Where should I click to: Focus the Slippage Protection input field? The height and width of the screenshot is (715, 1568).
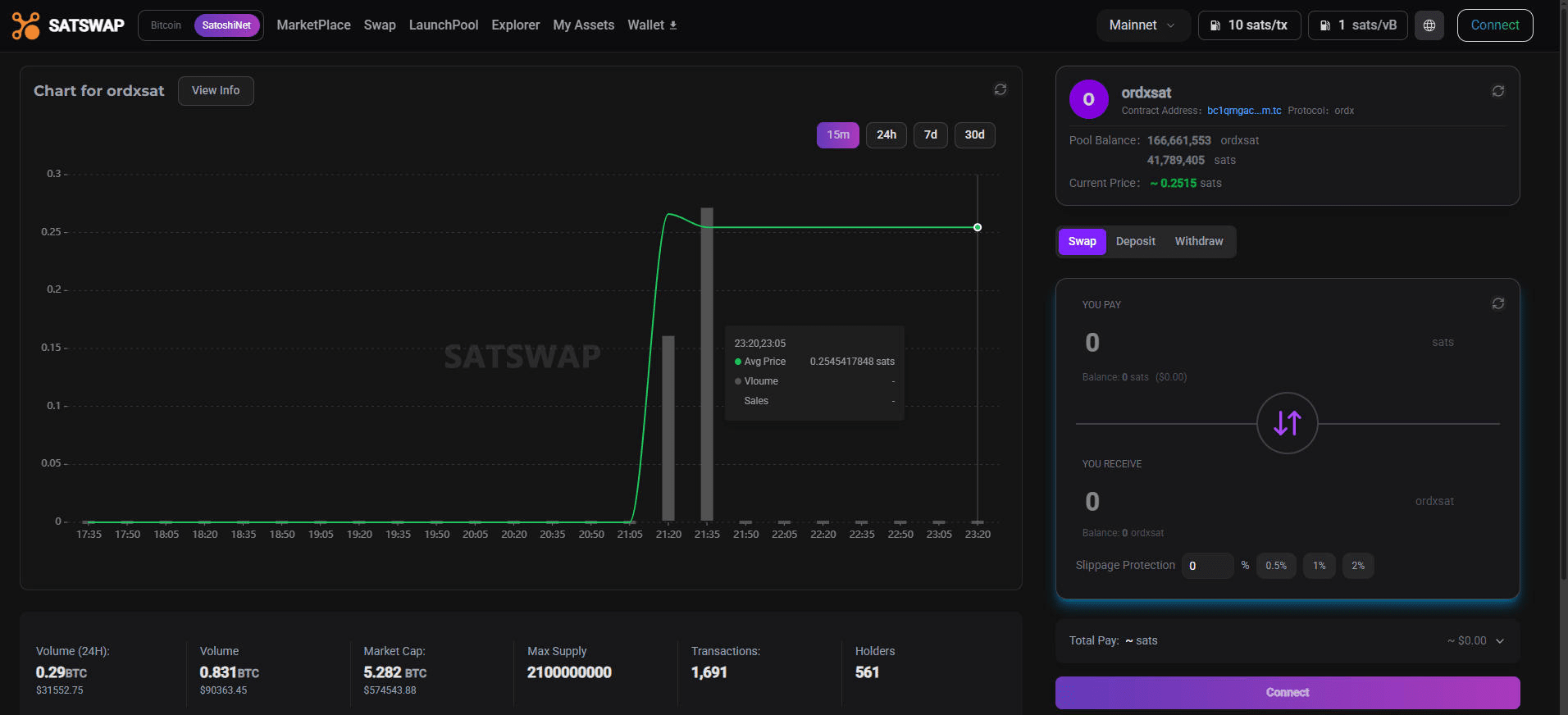1207,566
